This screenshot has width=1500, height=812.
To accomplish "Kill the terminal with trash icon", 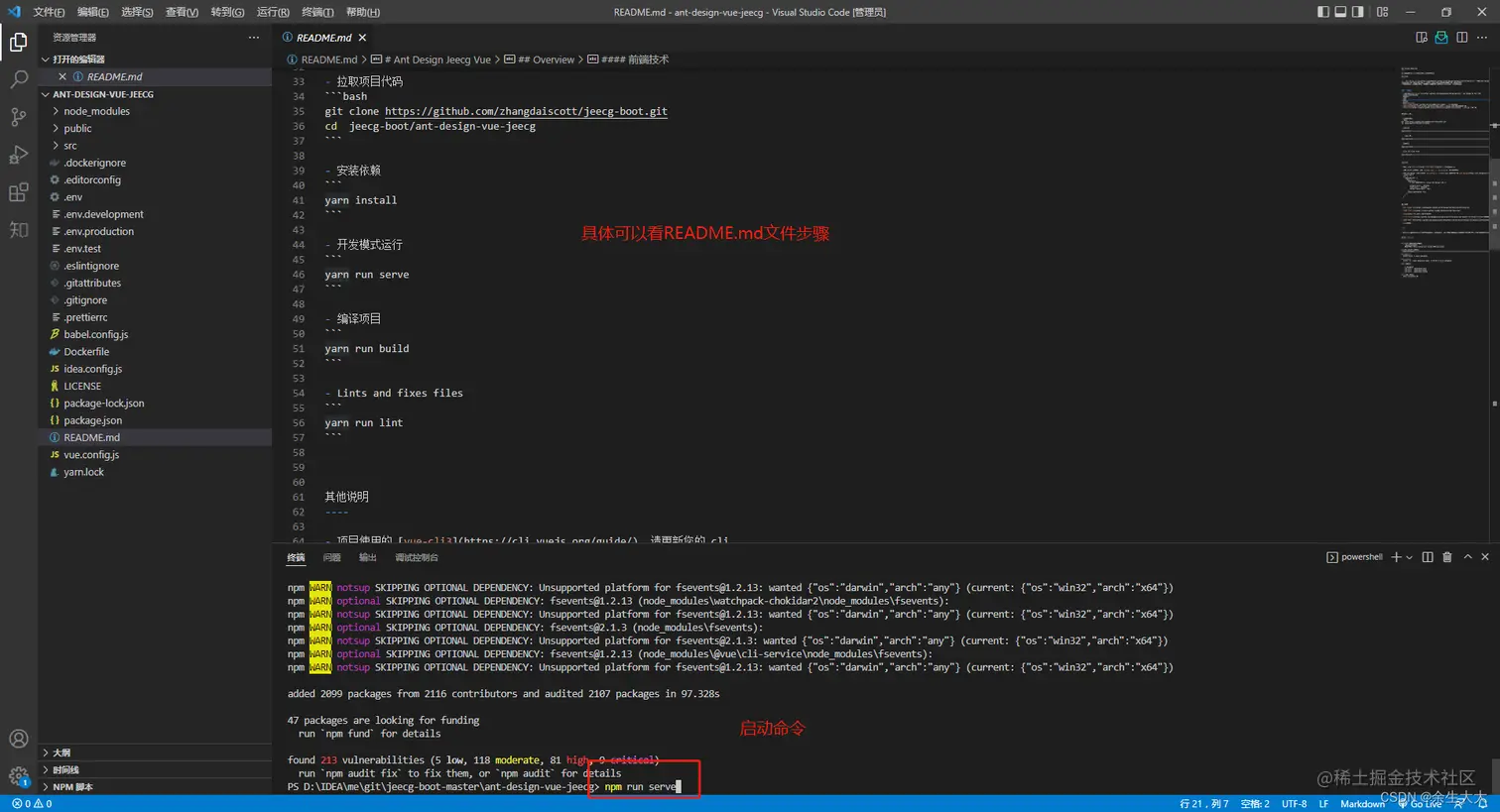I will pyautogui.click(x=1447, y=557).
